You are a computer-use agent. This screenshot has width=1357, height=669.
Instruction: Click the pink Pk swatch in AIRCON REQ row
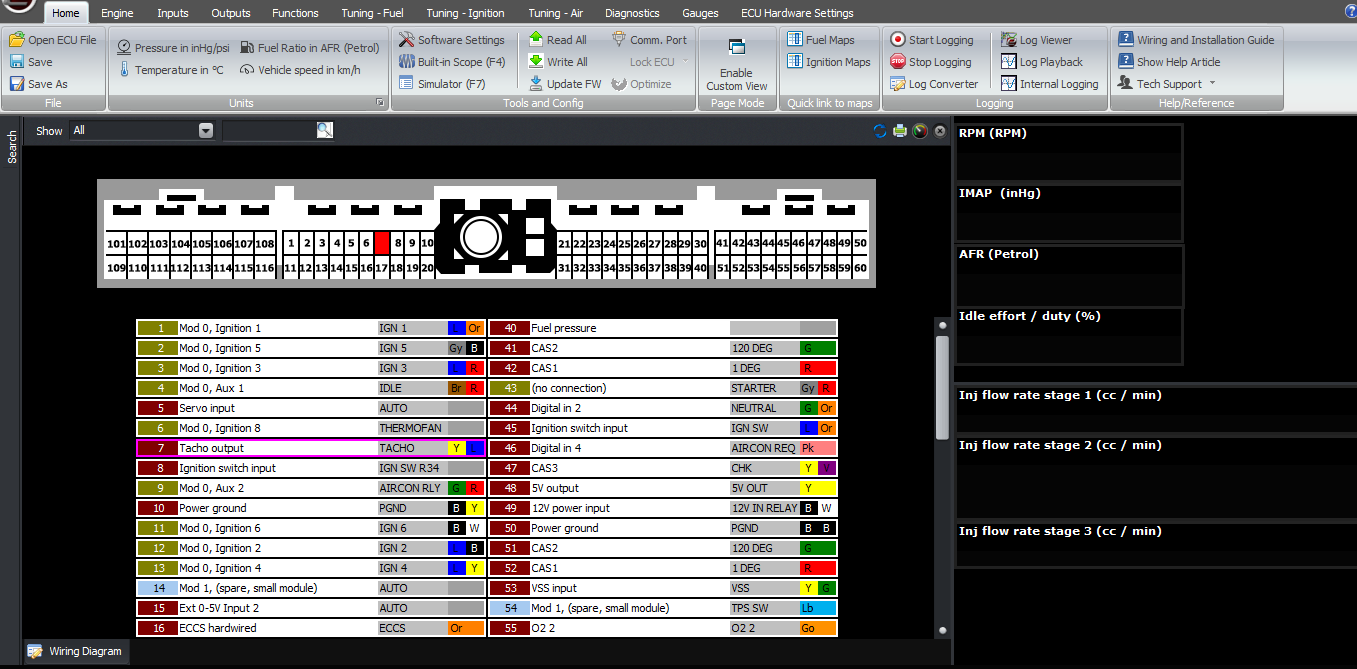tap(818, 448)
